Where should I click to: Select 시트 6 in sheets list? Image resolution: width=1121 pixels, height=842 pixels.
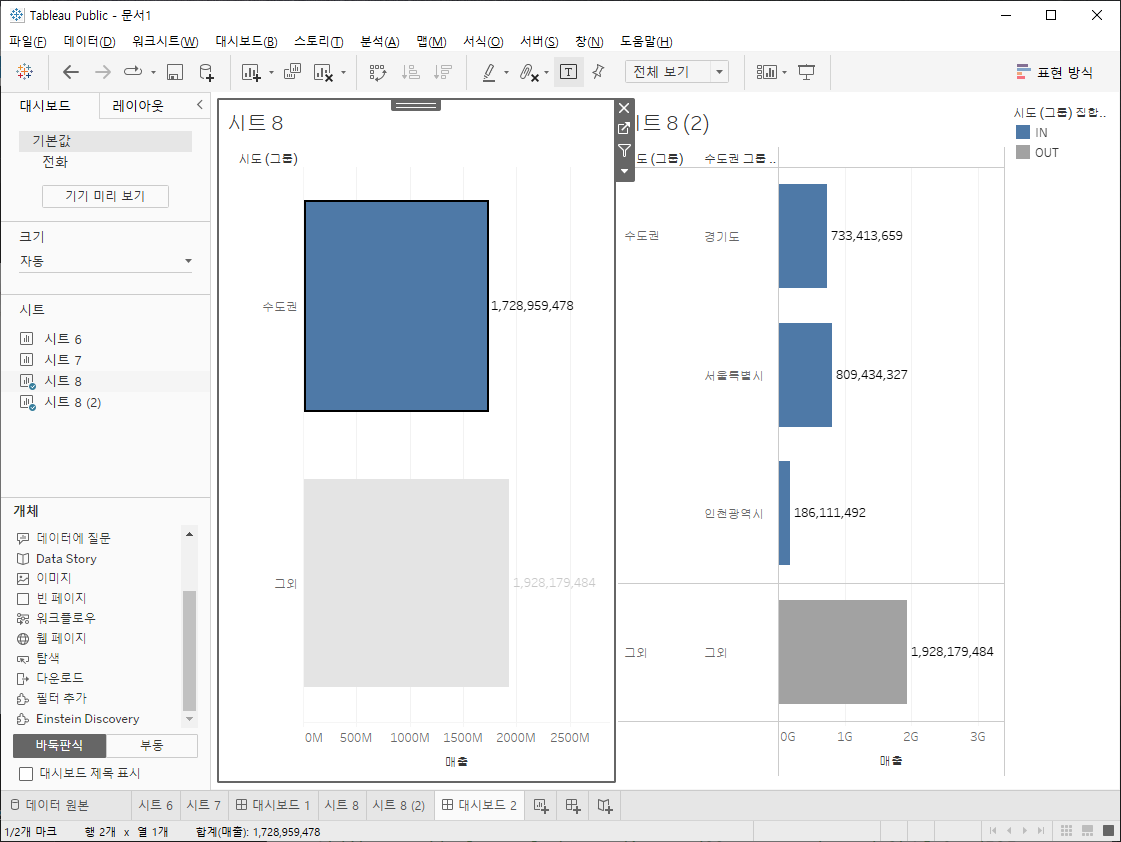point(63,339)
